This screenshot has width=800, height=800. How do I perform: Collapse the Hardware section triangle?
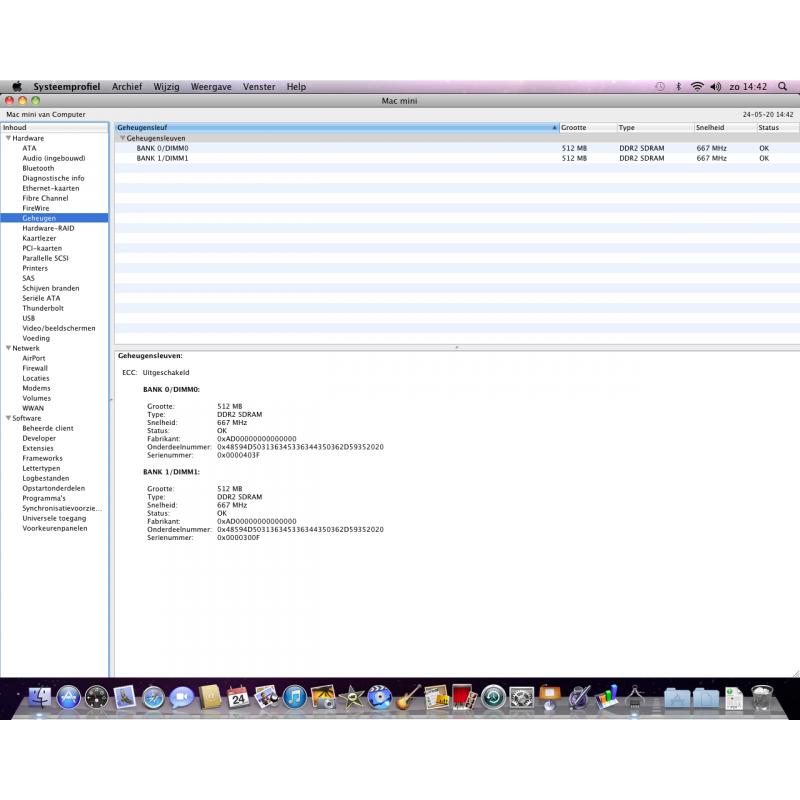click(x=8, y=138)
